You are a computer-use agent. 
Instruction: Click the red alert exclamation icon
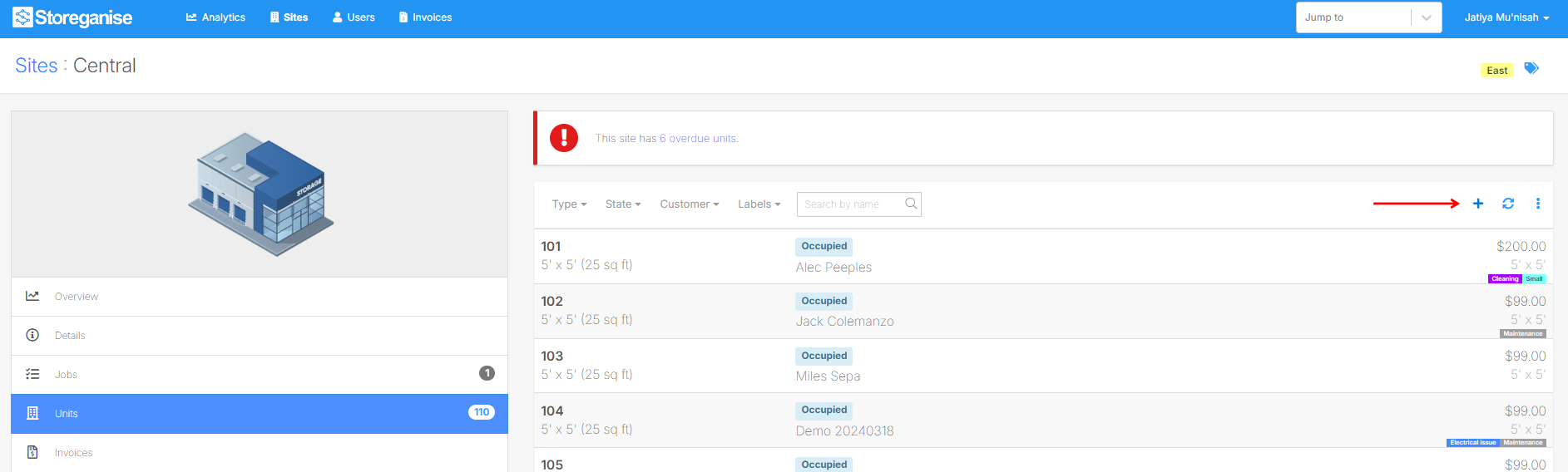564,138
